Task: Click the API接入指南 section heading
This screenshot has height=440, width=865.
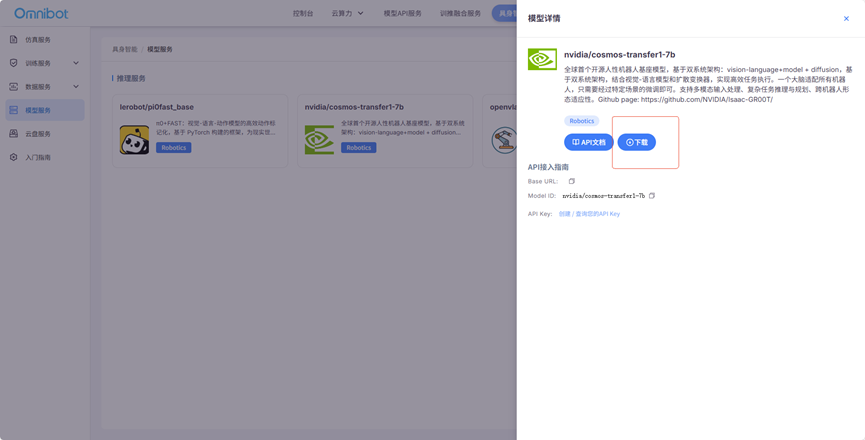Action: (548, 167)
